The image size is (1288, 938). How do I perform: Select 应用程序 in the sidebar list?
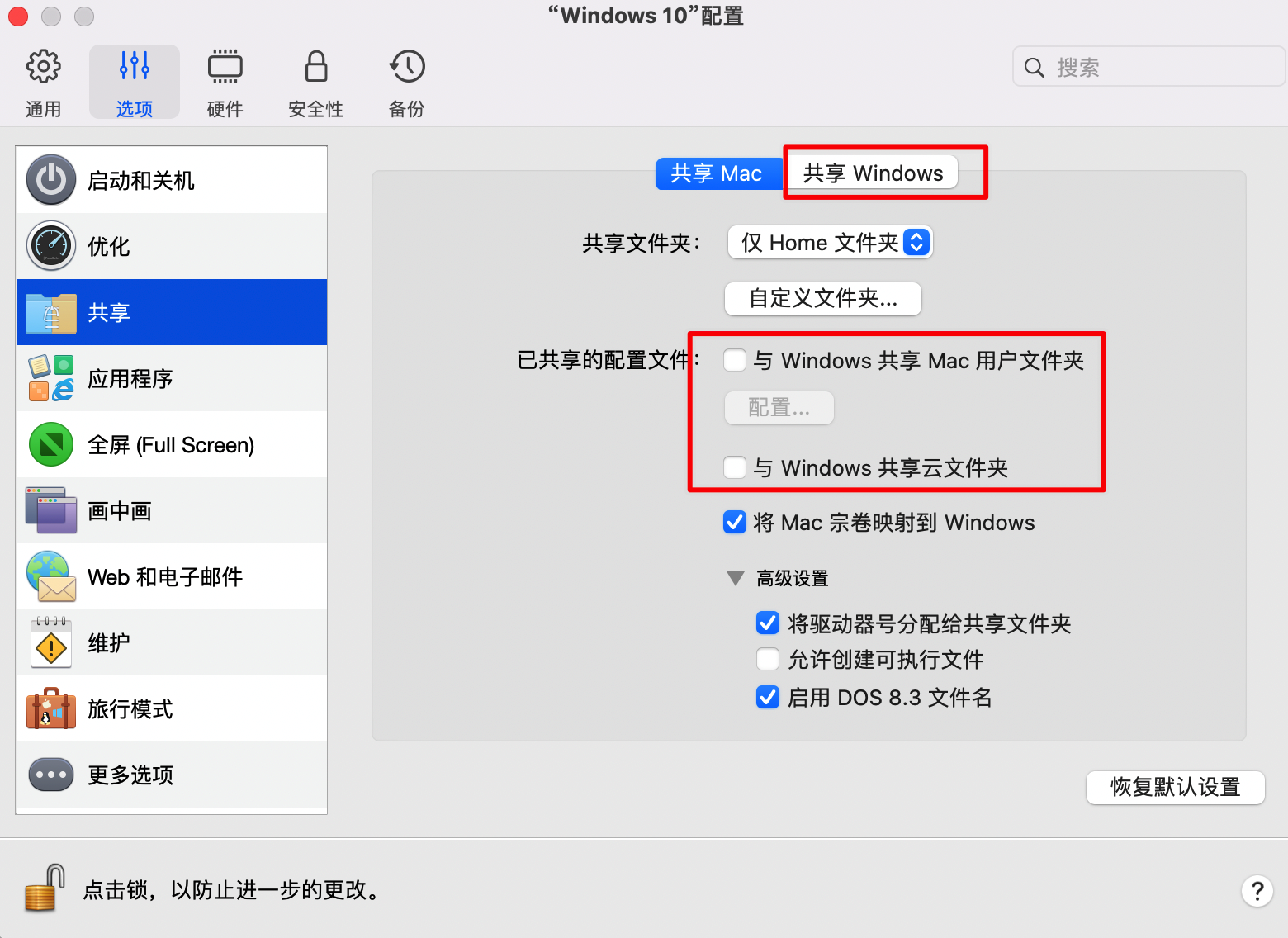[172, 378]
